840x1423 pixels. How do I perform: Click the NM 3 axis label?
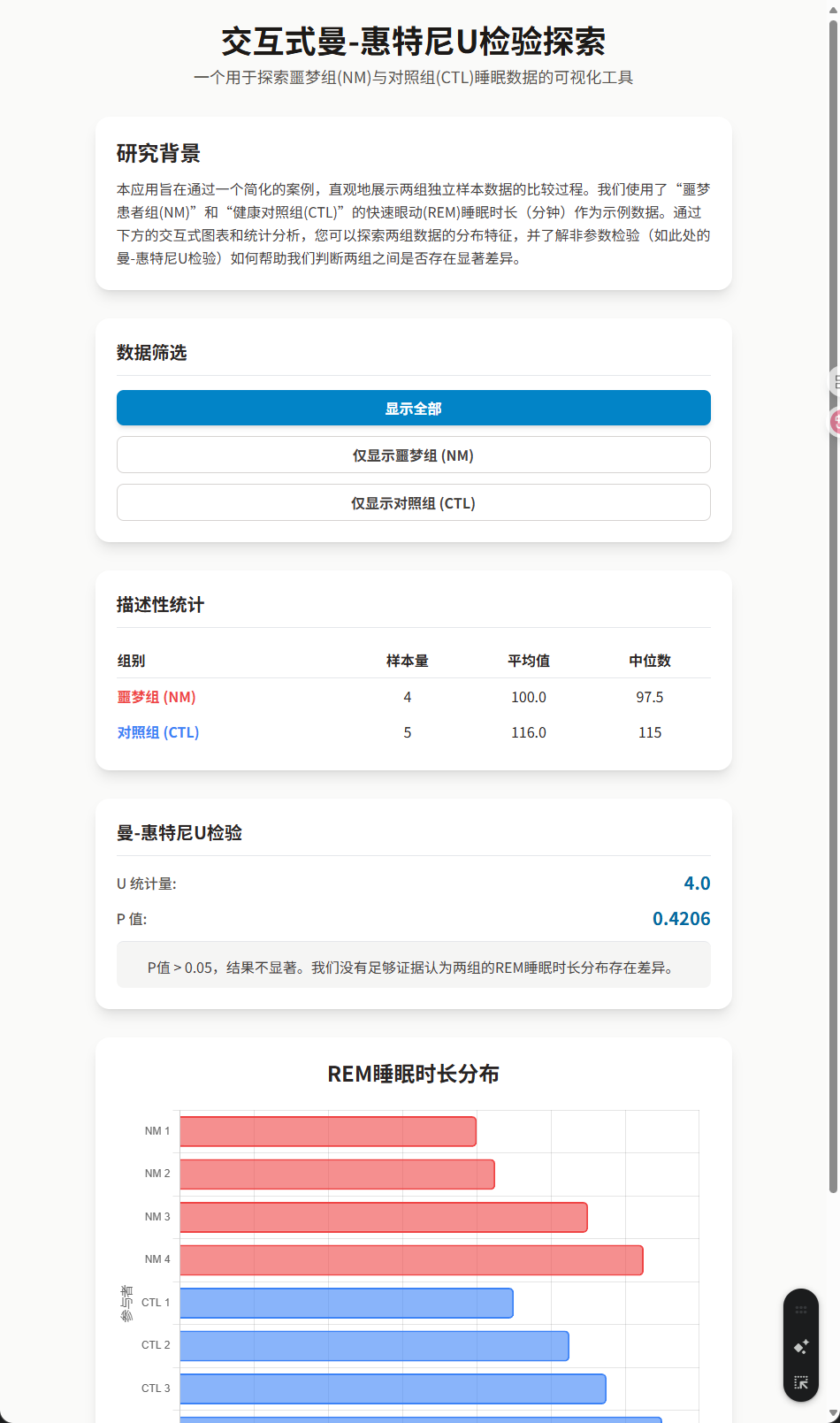(157, 1217)
